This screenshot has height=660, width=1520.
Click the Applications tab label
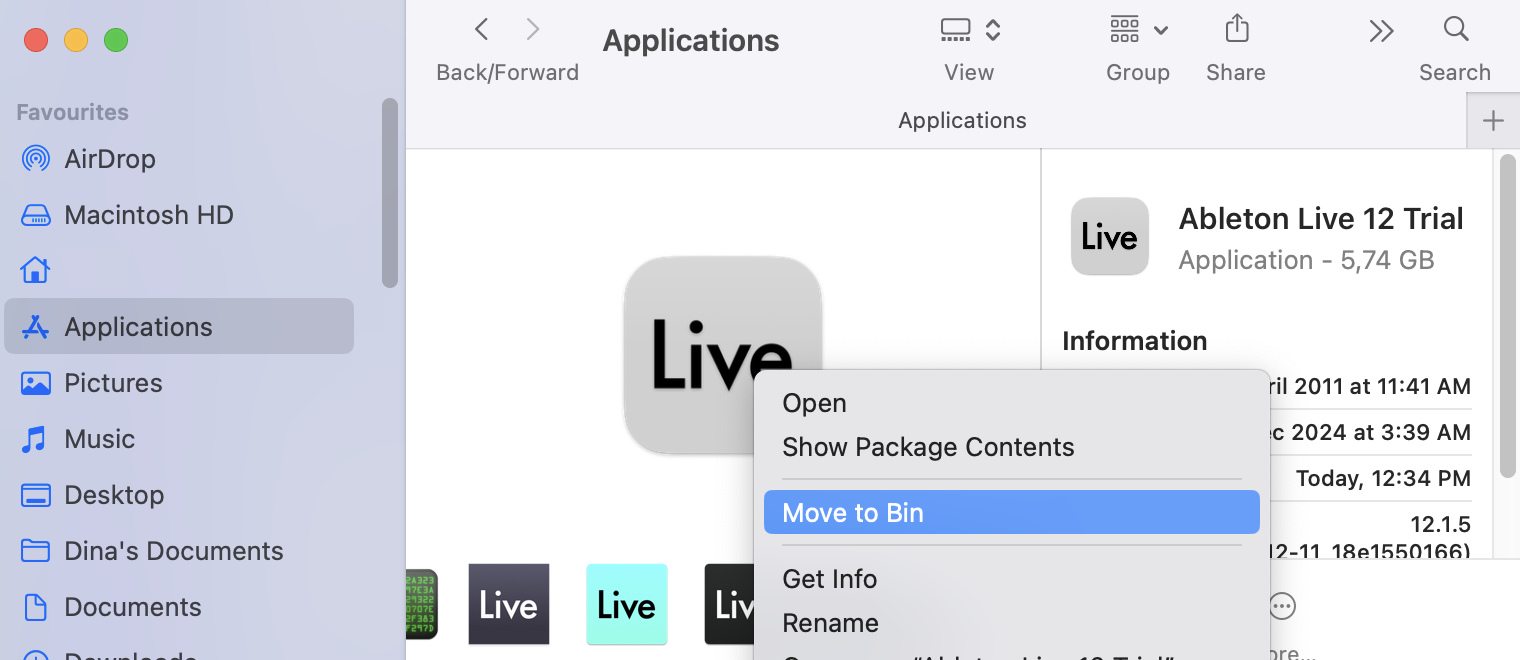click(961, 121)
